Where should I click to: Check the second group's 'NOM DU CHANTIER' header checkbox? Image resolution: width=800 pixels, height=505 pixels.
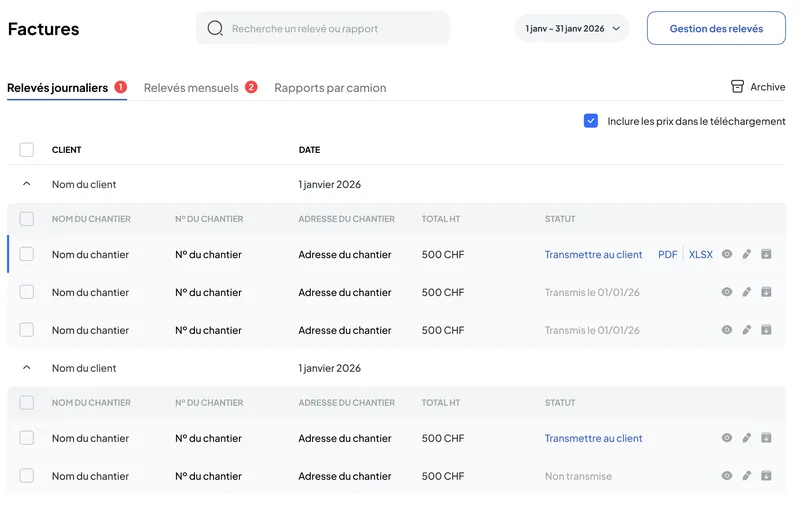click(x=27, y=402)
